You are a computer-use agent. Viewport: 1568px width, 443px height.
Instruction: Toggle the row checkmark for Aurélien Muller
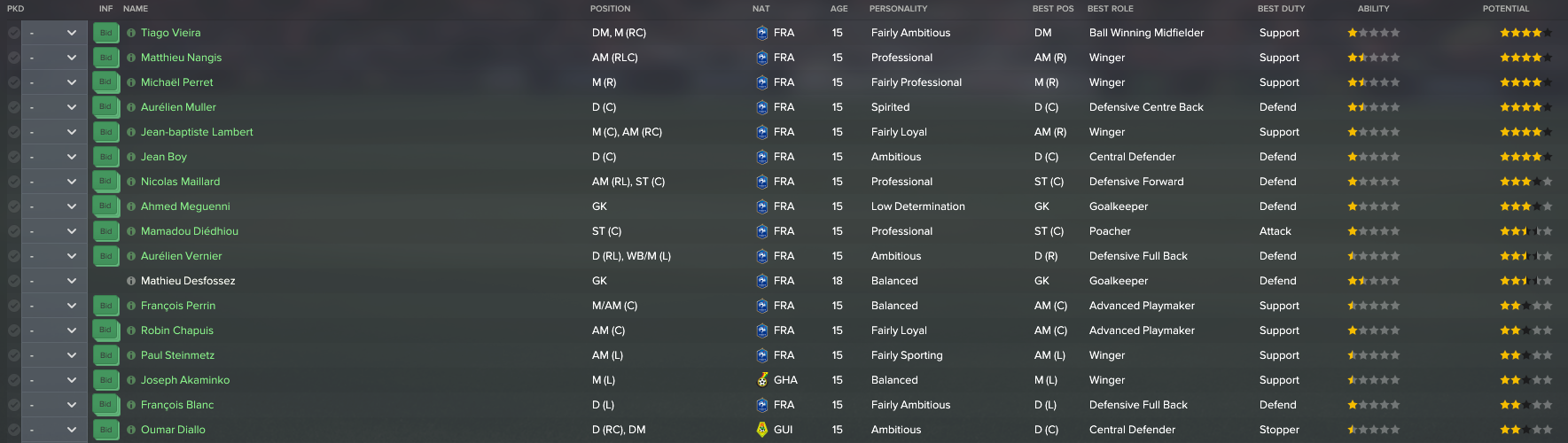13,107
